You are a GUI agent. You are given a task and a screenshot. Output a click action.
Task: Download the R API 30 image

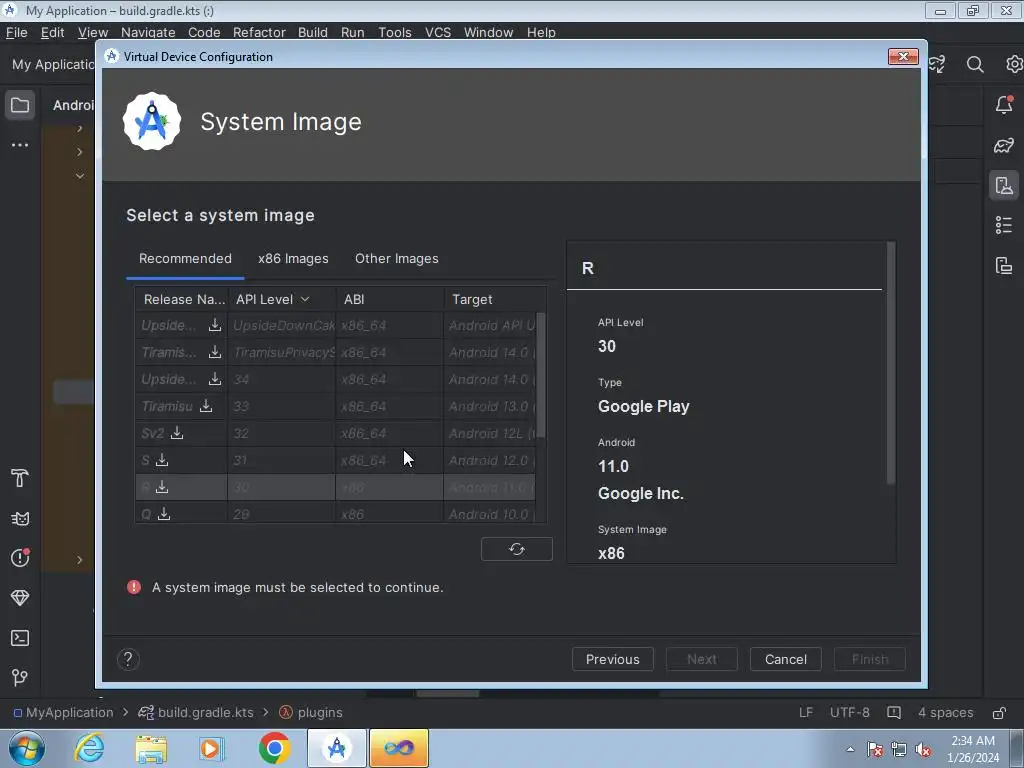tap(162, 487)
